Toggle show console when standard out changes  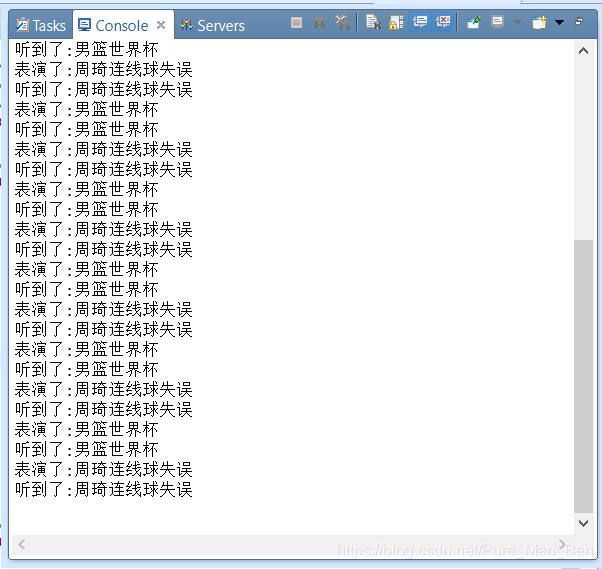coord(420,22)
